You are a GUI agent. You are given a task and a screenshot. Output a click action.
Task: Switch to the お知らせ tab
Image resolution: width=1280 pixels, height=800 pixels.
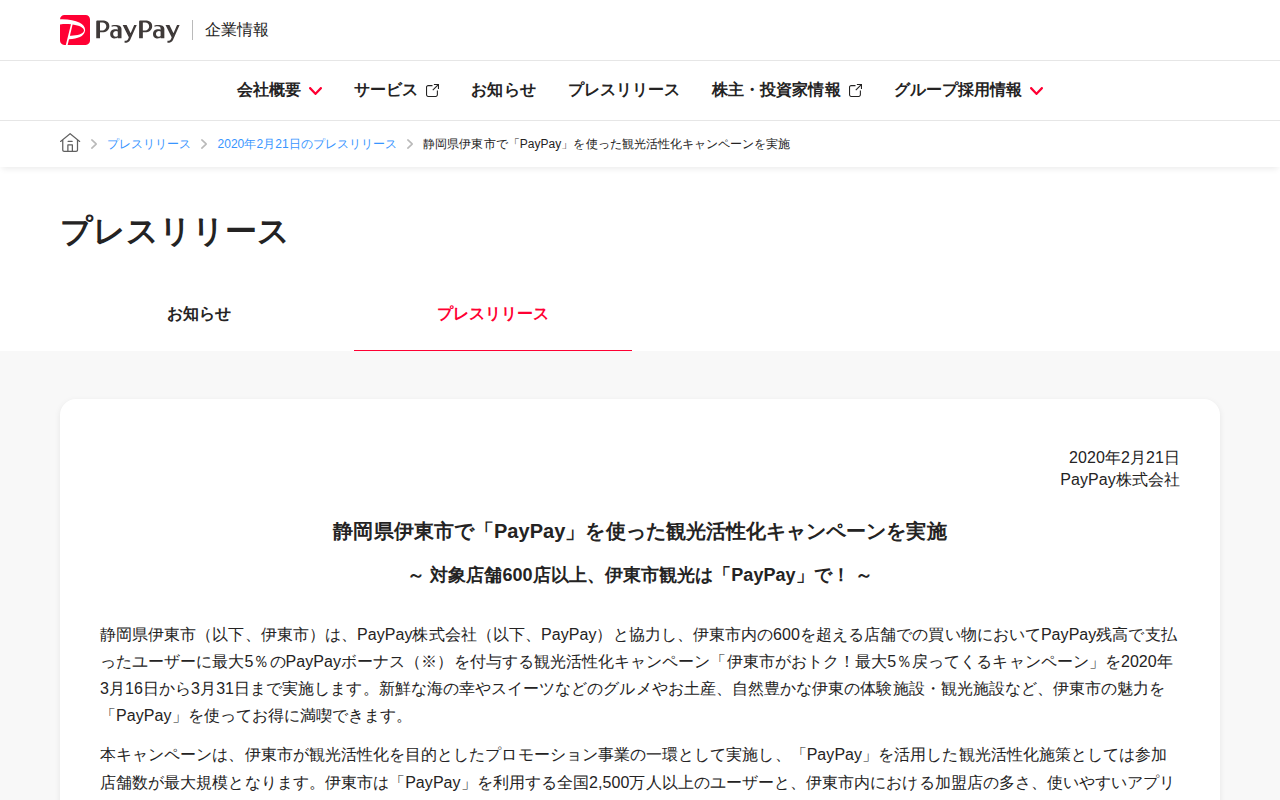tap(199, 314)
